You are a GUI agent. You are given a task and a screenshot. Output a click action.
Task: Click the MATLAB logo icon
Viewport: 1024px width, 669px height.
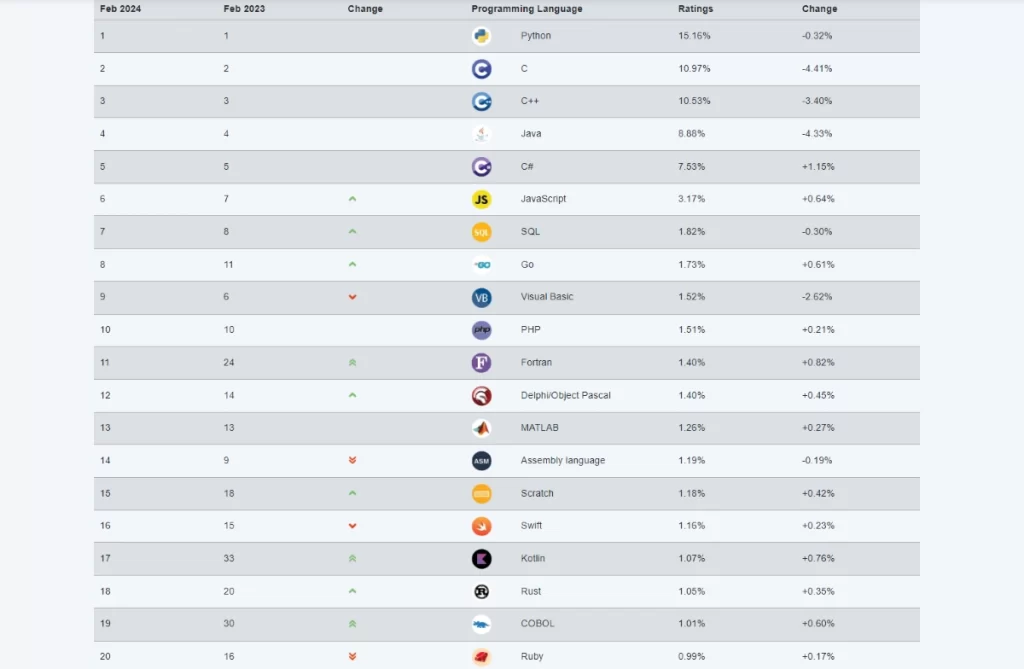tap(481, 428)
